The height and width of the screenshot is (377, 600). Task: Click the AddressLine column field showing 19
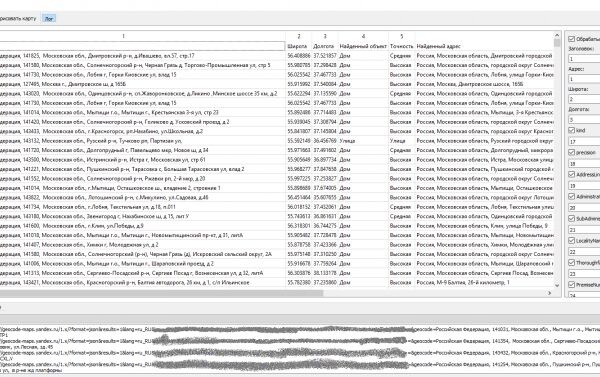coord(584,186)
